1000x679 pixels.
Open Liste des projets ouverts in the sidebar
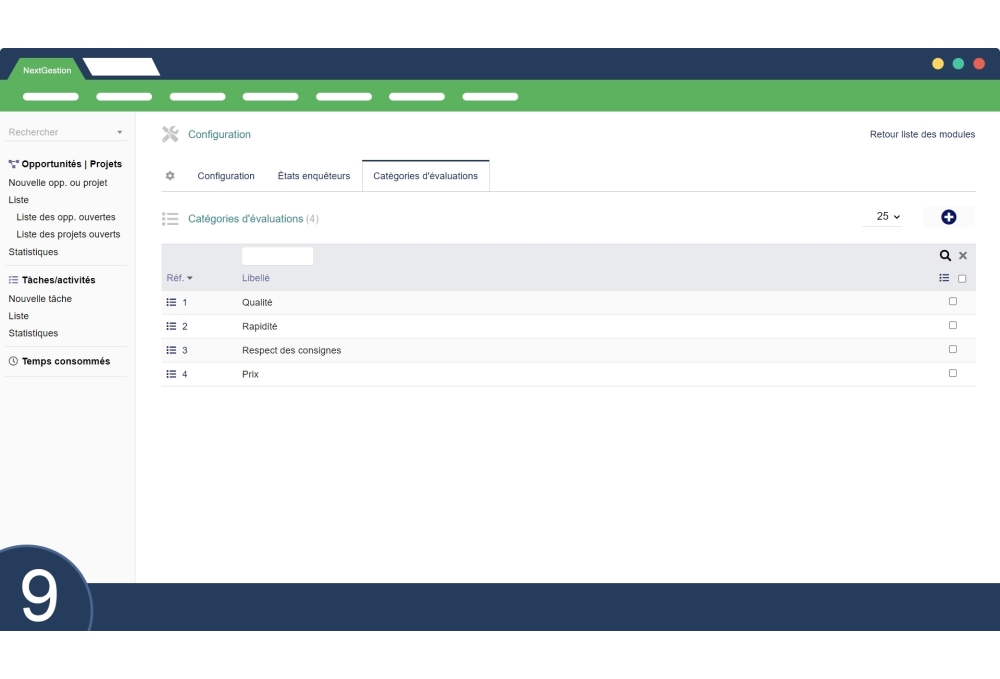(68, 234)
